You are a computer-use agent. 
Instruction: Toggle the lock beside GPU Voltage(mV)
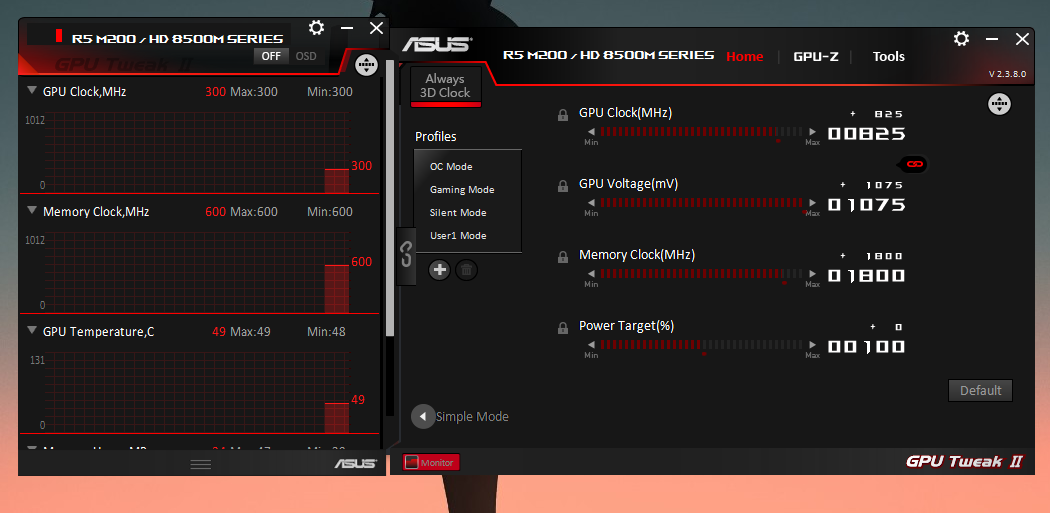click(x=563, y=186)
